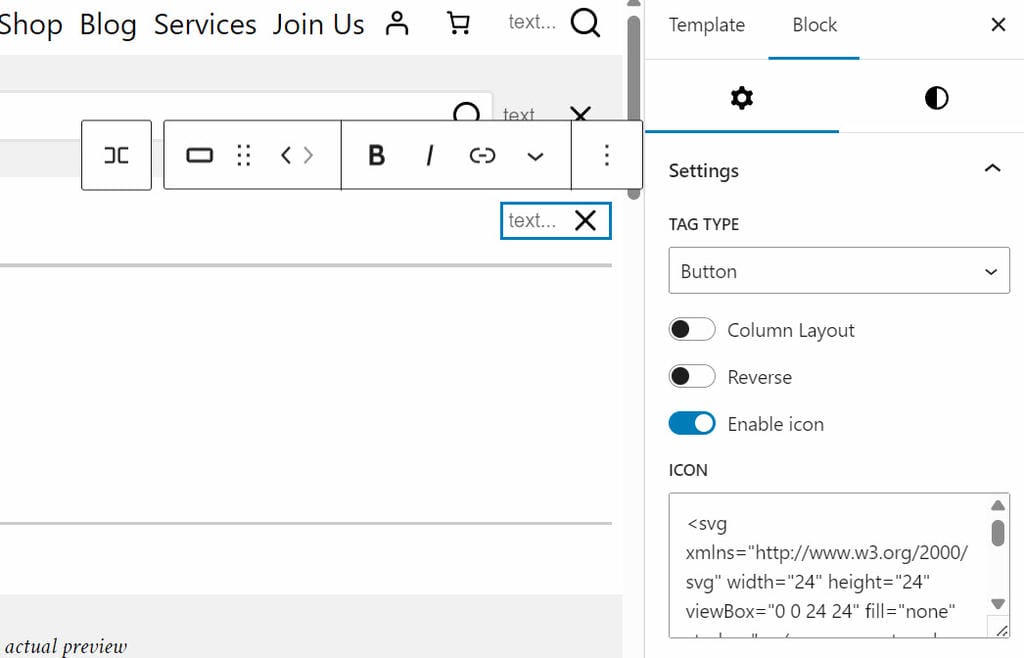Select the Block tab
Screen dimensions: 1024x658
813,25
